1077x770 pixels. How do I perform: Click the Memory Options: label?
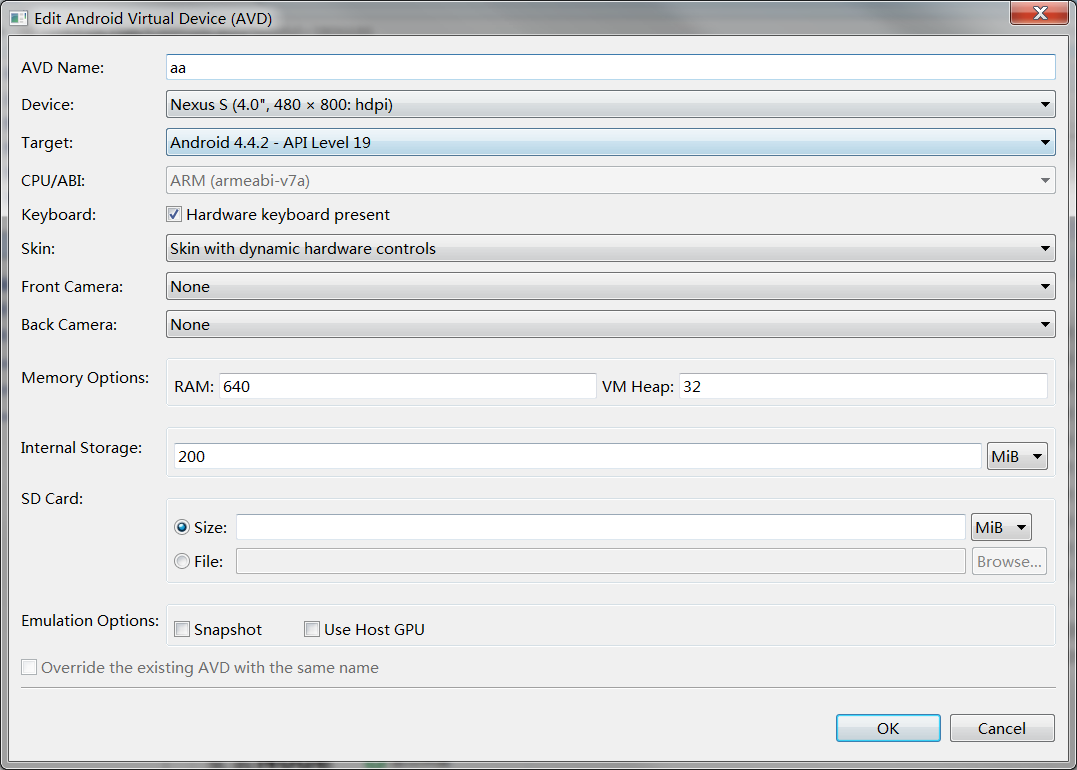click(x=85, y=378)
